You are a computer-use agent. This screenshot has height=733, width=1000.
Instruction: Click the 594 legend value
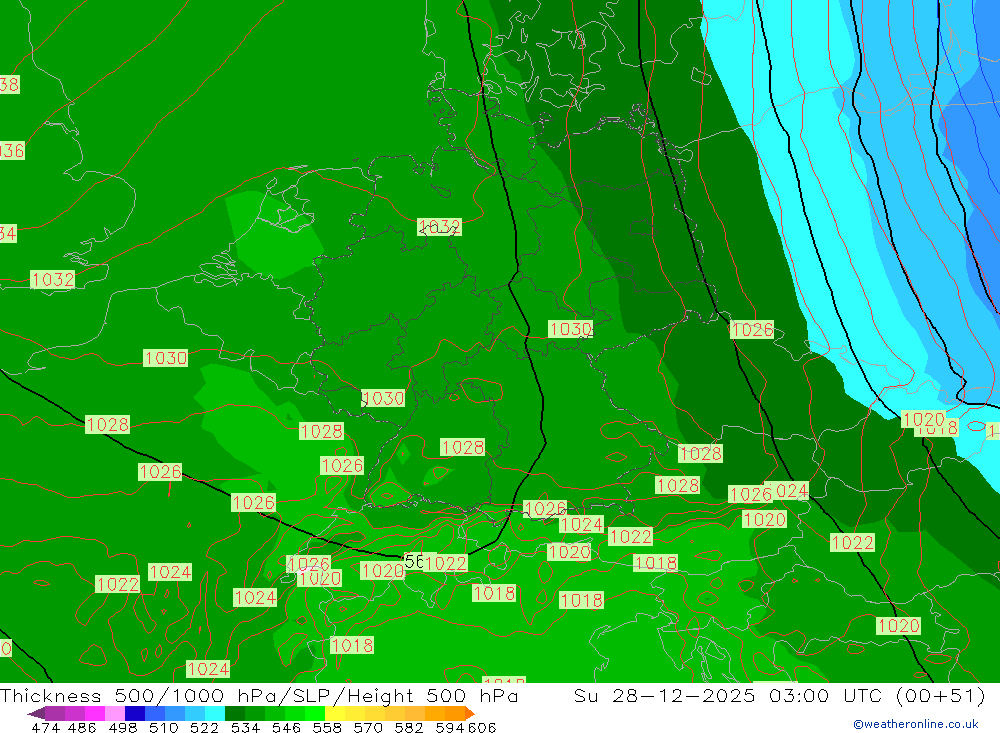(x=450, y=727)
